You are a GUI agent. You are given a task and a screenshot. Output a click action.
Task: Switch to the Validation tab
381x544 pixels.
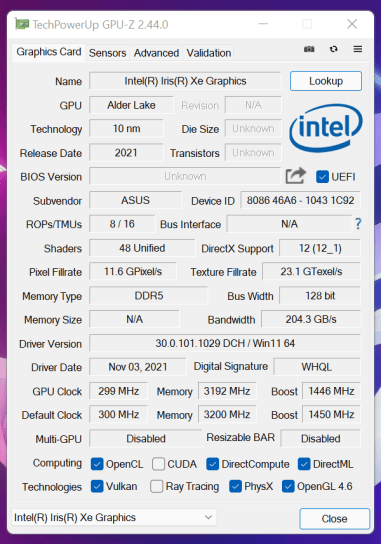[x=209, y=53]
